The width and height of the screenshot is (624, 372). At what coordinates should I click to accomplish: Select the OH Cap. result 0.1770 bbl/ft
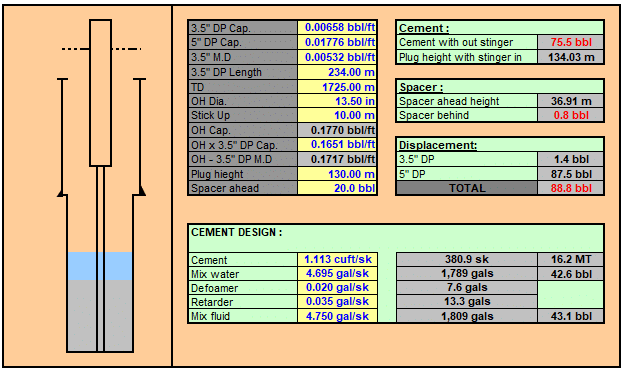[337, 130]
